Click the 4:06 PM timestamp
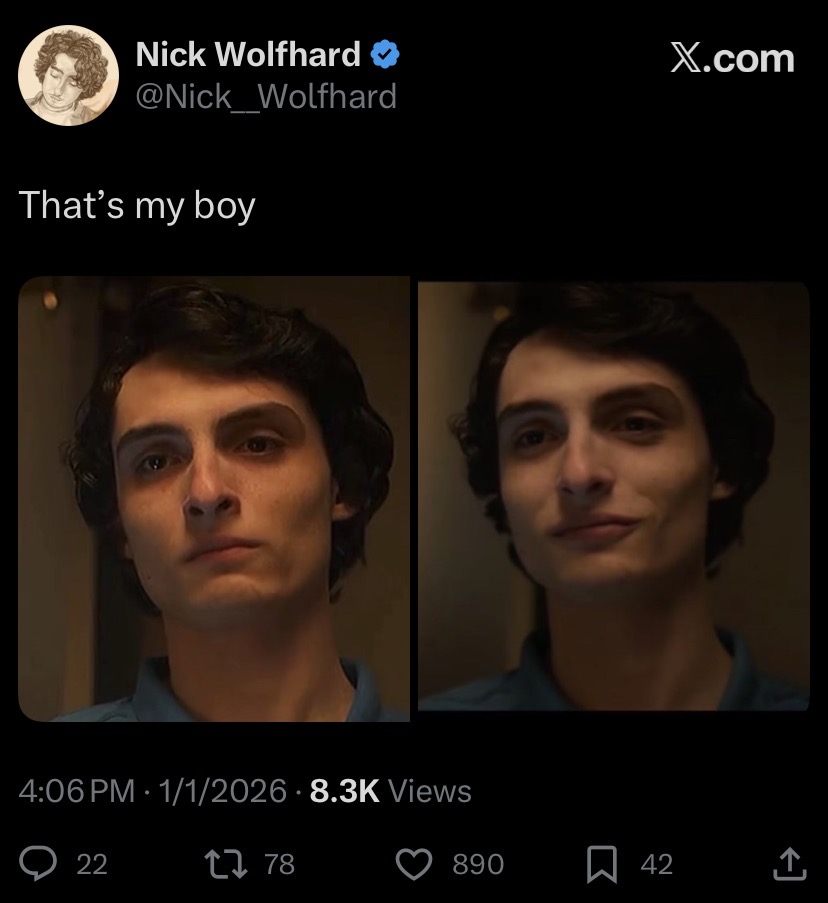828x903 pixels. coord(77,791)
